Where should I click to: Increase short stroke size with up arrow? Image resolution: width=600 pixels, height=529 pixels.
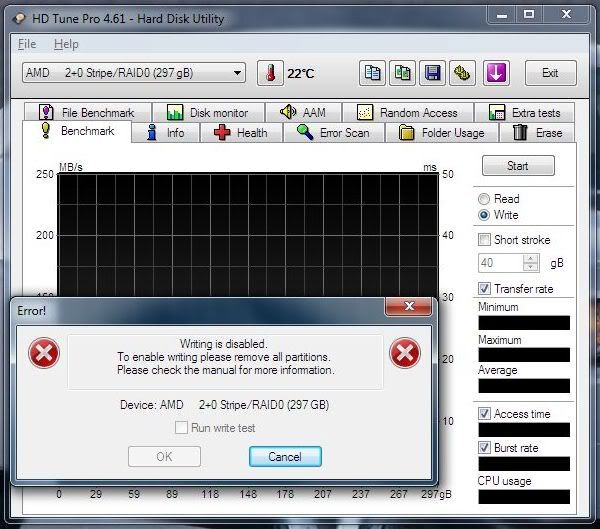point(531,259)
